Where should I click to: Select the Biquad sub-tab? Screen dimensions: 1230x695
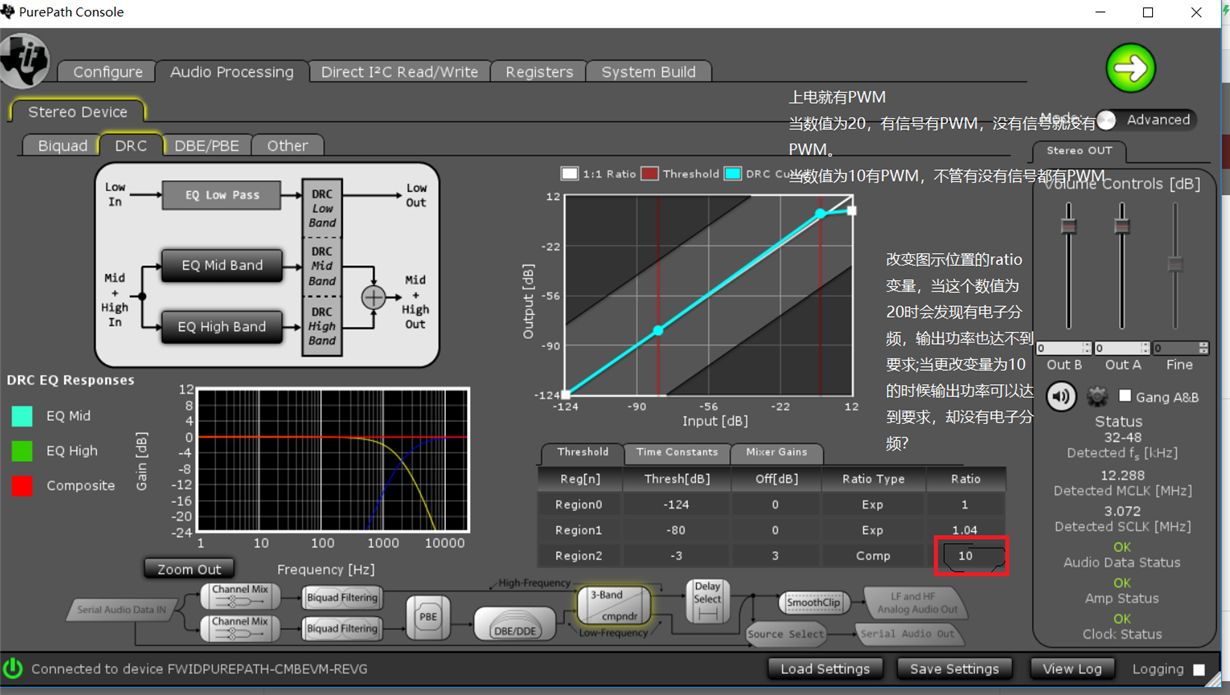coord(62,146)
